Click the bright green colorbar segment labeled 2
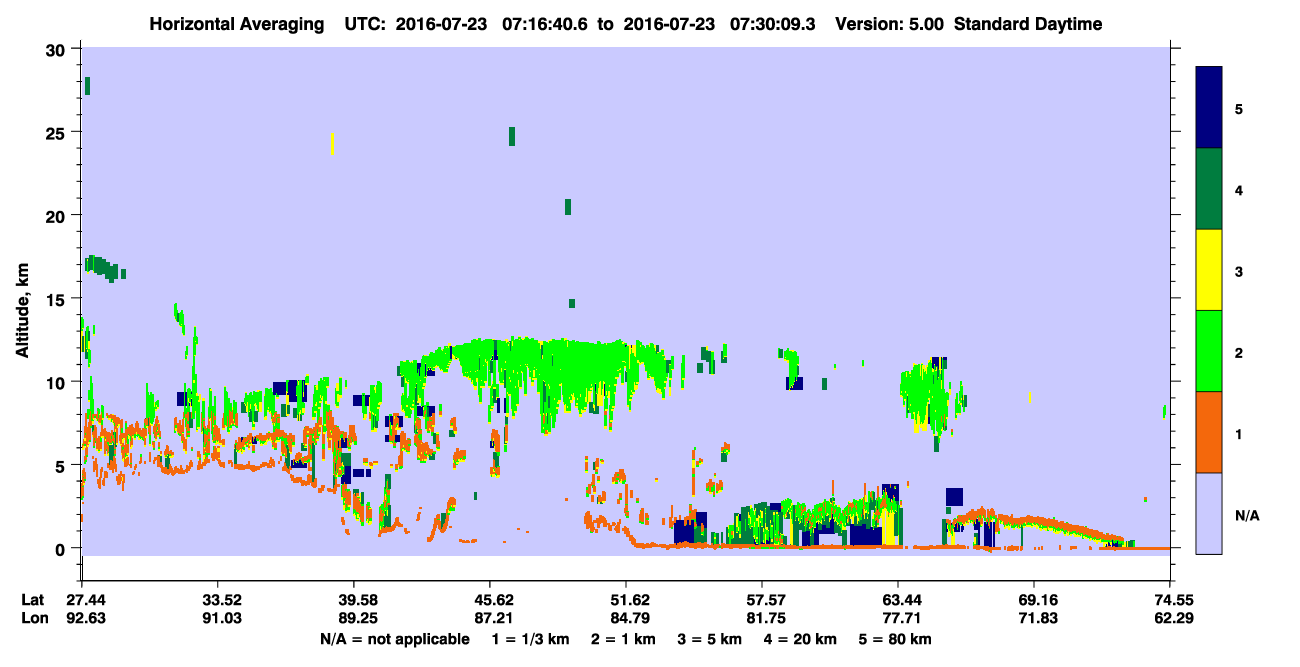1300x667 pixels. point(1209,351)
